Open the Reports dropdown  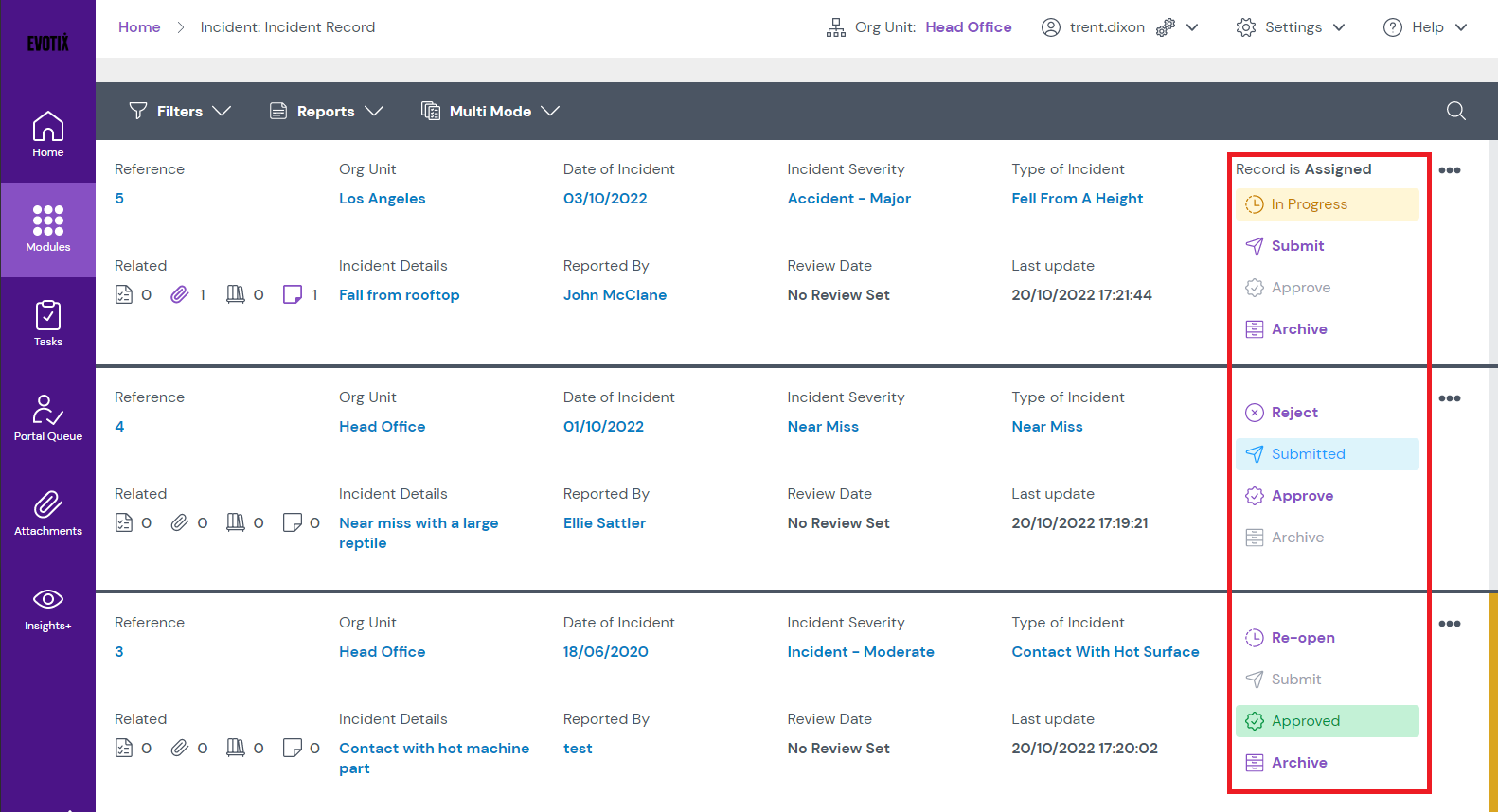click(x=326, y=111)
